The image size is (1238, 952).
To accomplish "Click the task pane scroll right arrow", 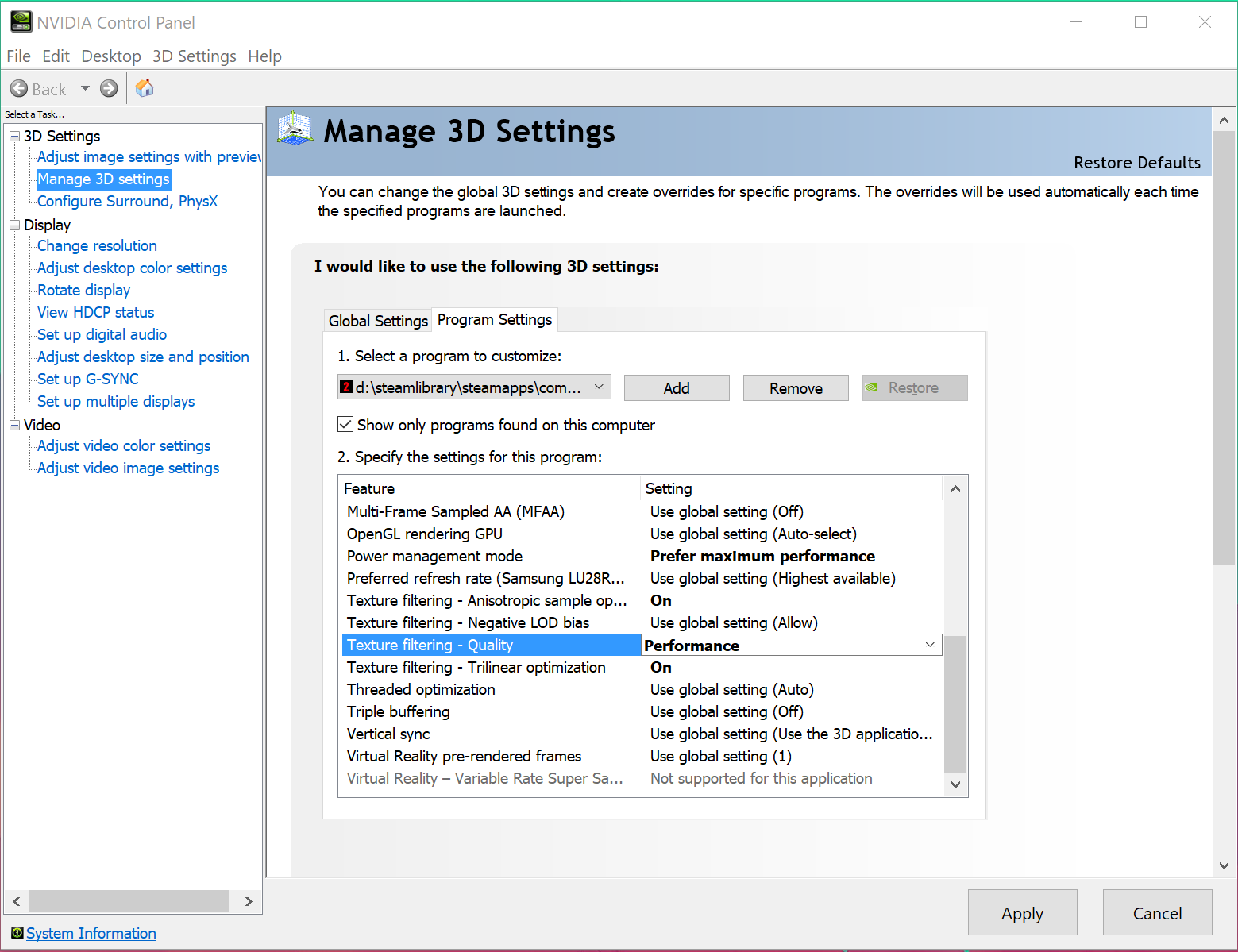I will coord(249,901).
